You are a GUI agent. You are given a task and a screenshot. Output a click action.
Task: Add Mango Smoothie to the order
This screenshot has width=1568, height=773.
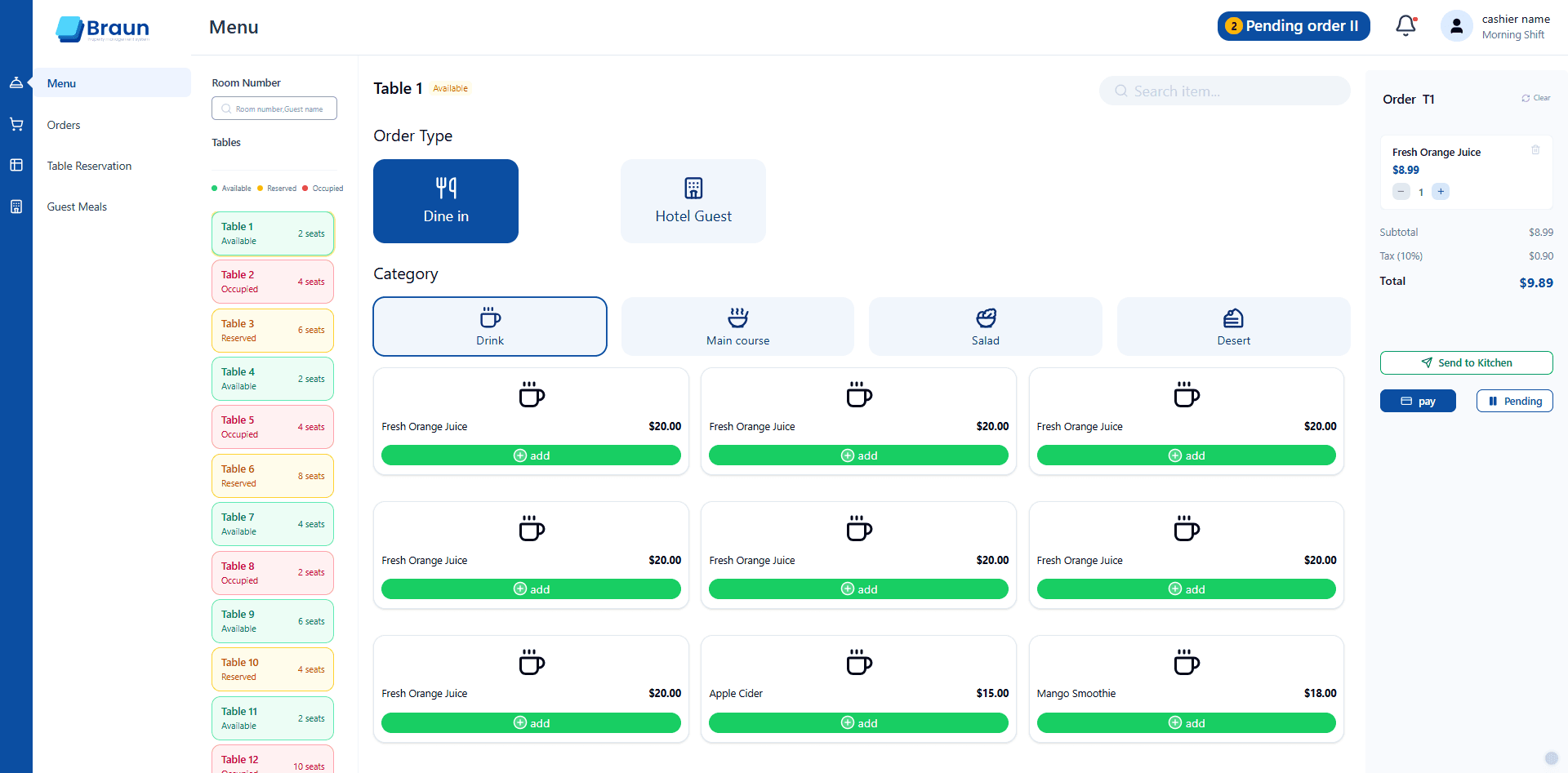(x=1186, y=722)
